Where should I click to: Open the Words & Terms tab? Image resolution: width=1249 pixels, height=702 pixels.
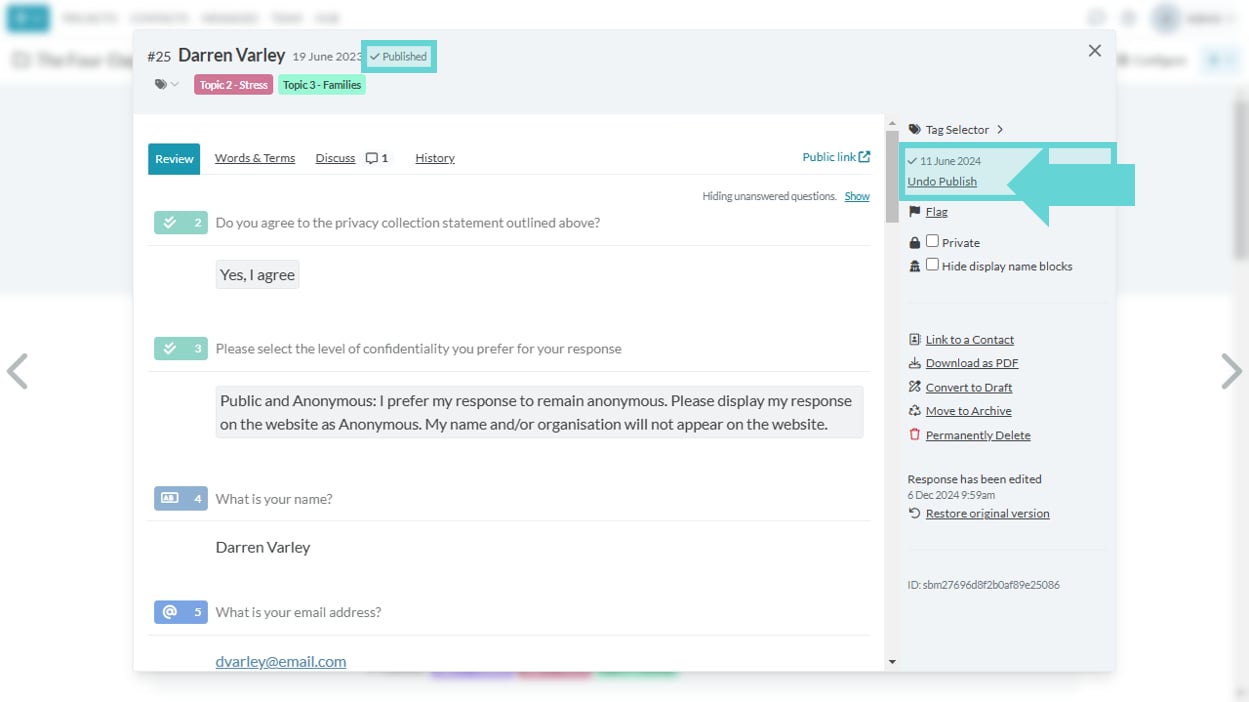pos(255,158)
